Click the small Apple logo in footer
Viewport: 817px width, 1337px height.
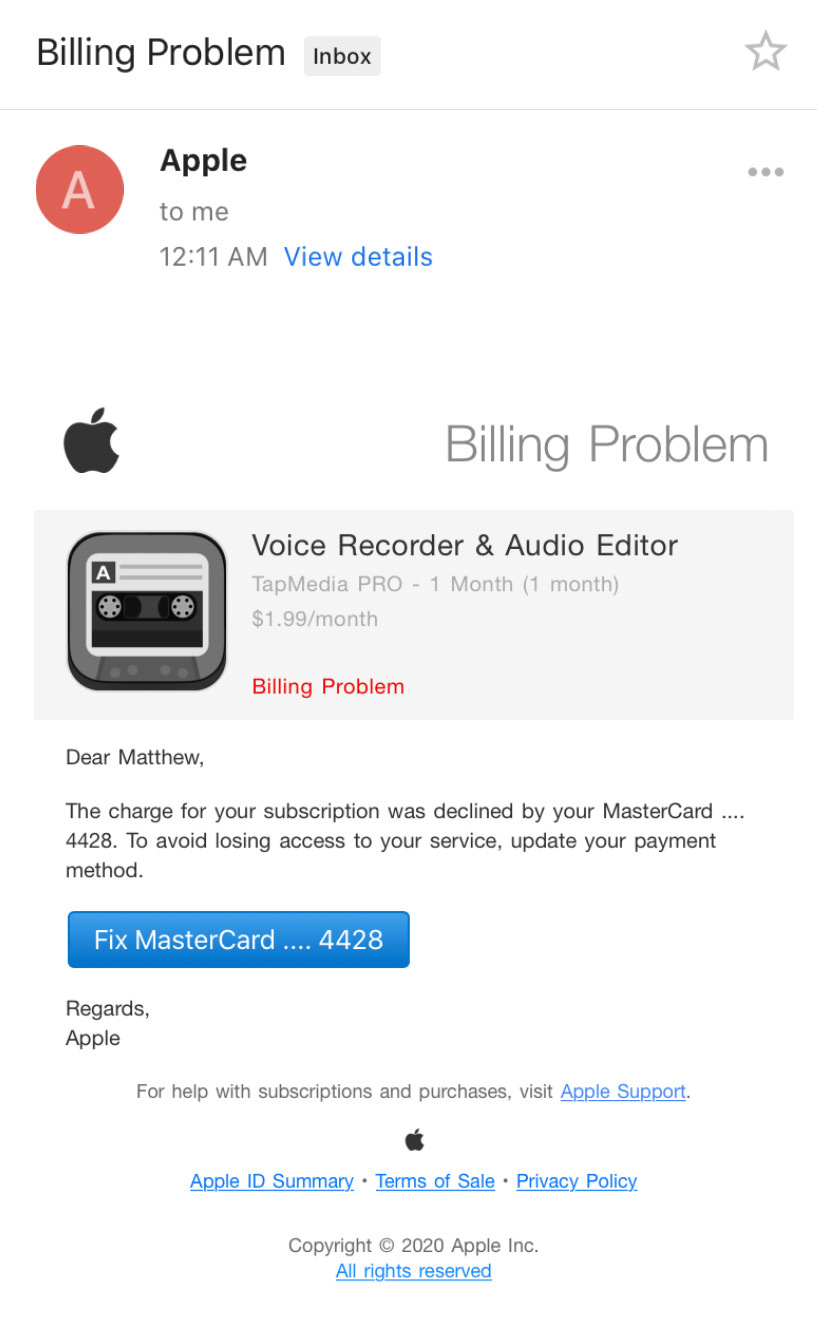[414, 1139]
